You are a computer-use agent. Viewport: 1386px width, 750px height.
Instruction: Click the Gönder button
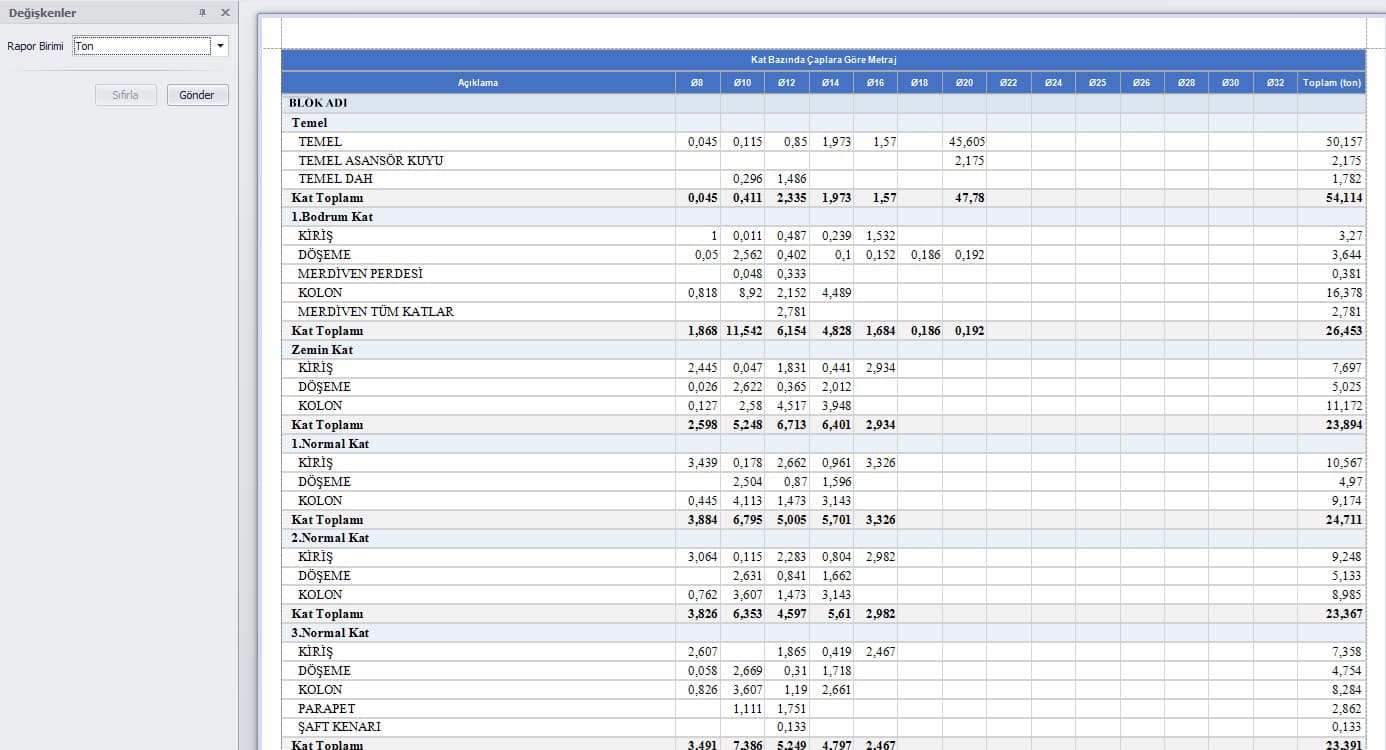(197, 95)
